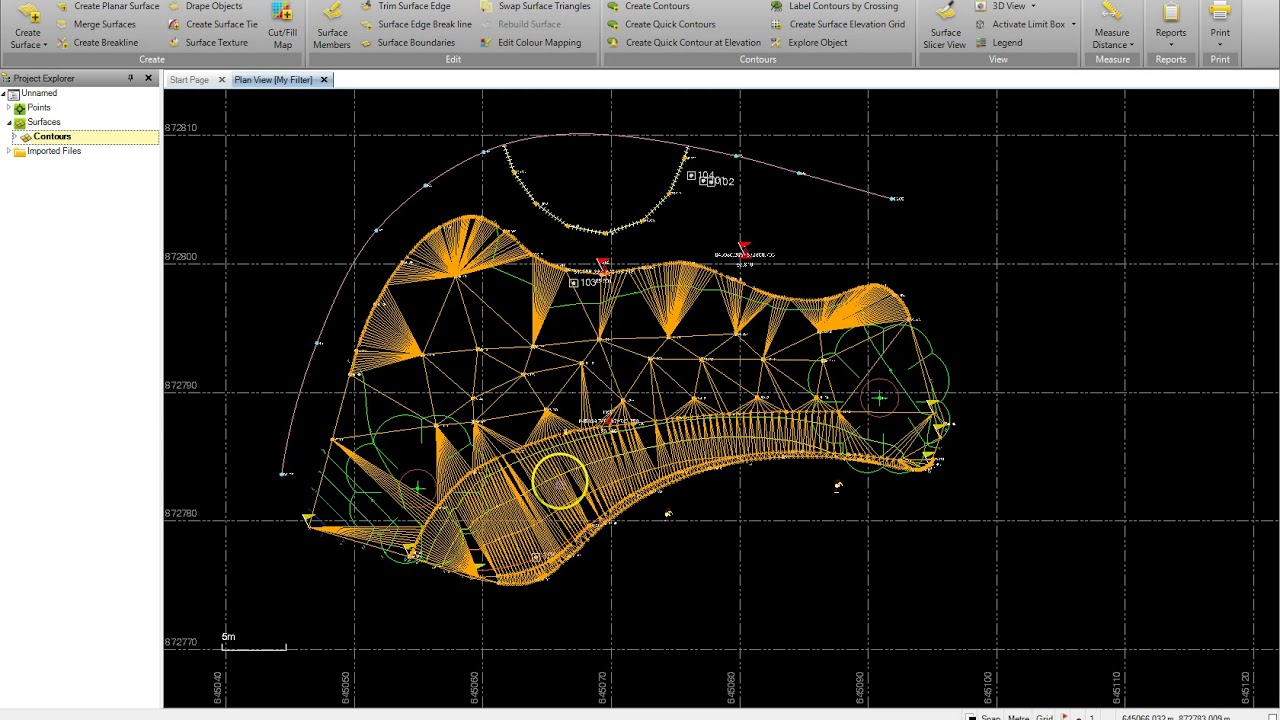Viewport: 1280px width, 720px height.
Task: Close the Plan View tab
Action: tap(324, 80)
